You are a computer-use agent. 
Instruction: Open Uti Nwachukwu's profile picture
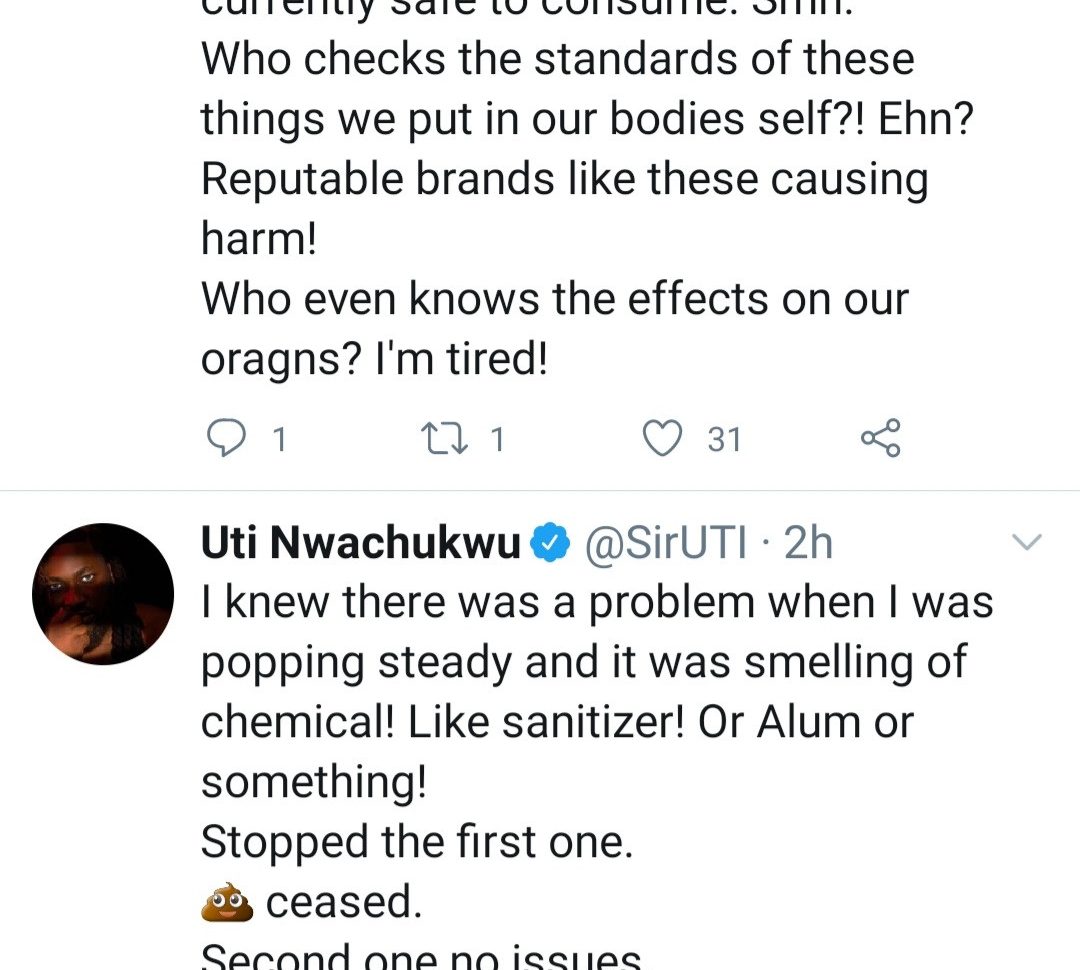[x=103, y=594]
